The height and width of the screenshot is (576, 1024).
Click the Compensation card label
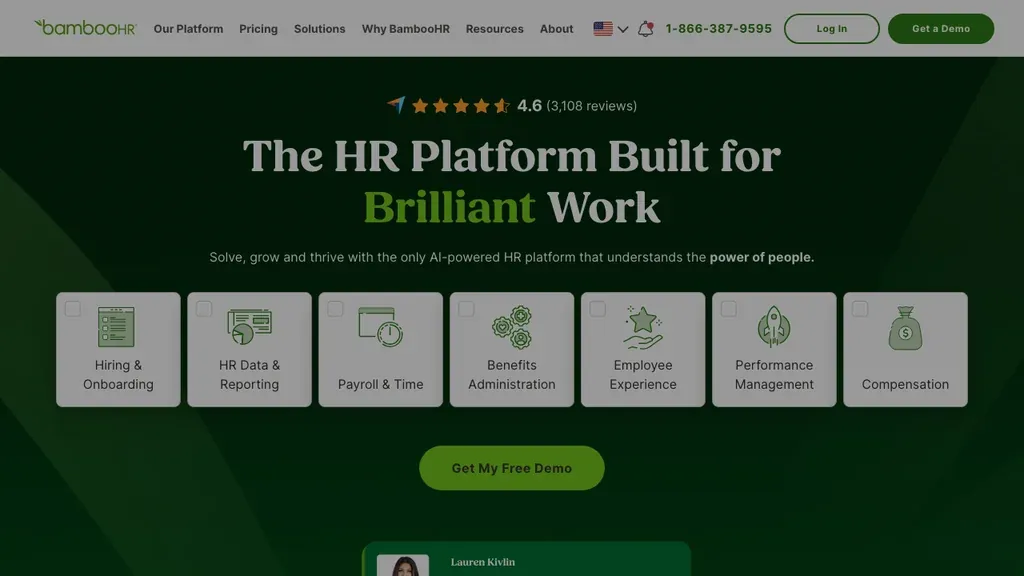[905, 384]
